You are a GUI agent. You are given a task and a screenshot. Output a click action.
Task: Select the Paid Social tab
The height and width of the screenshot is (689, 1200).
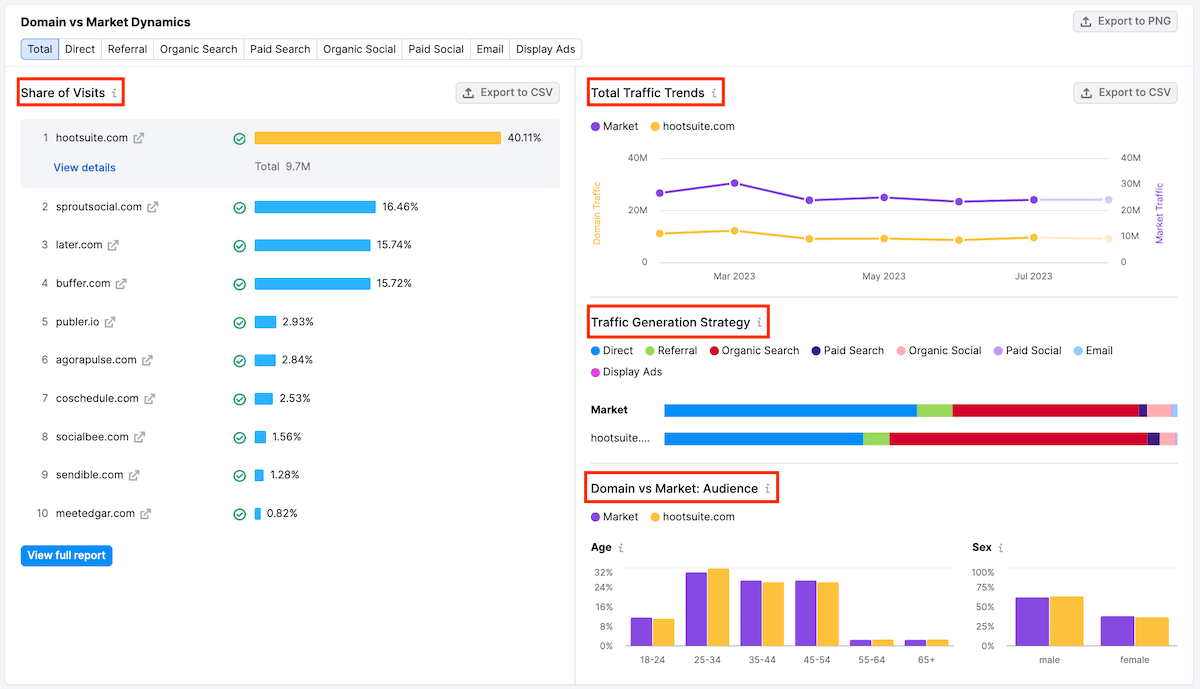(436, 49)
